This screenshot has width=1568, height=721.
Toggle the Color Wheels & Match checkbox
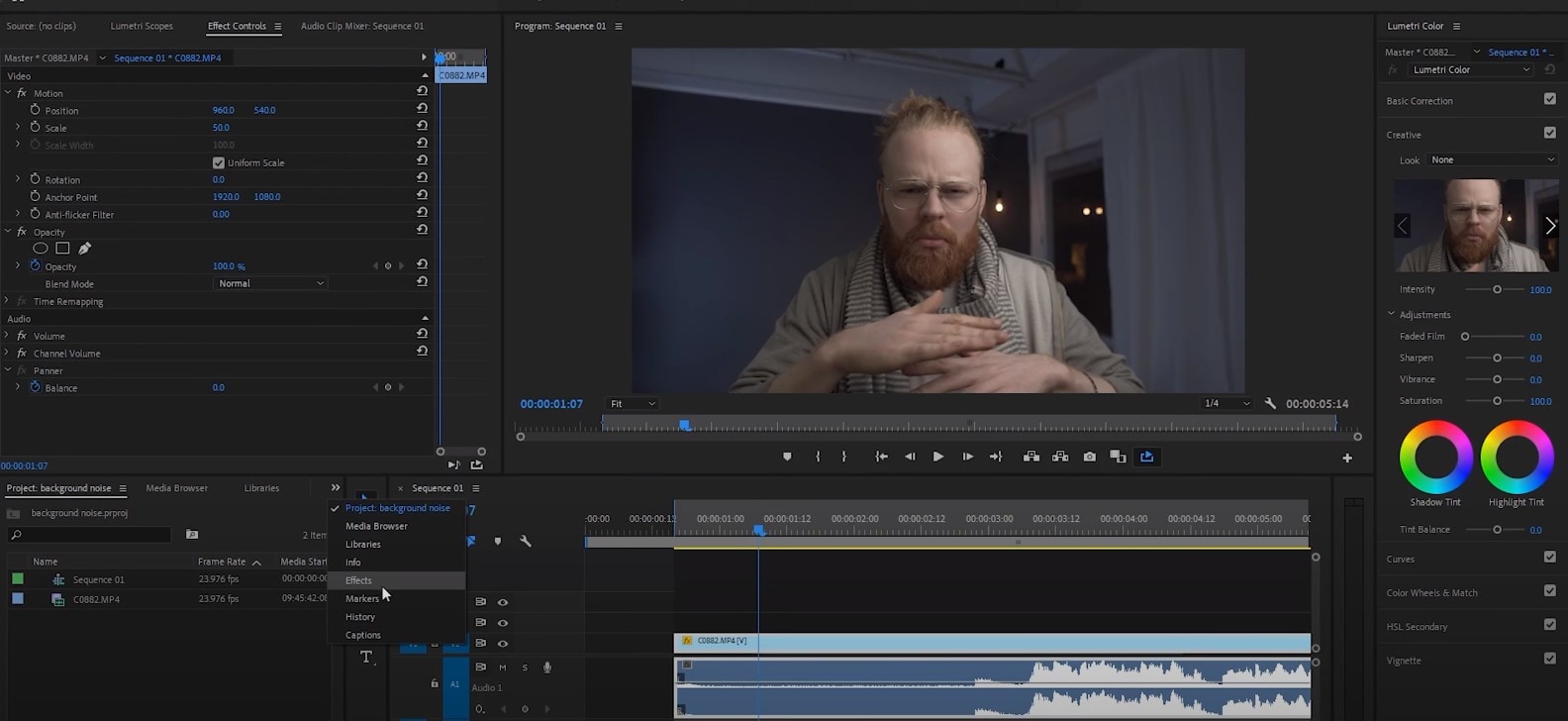[1550, 591]
